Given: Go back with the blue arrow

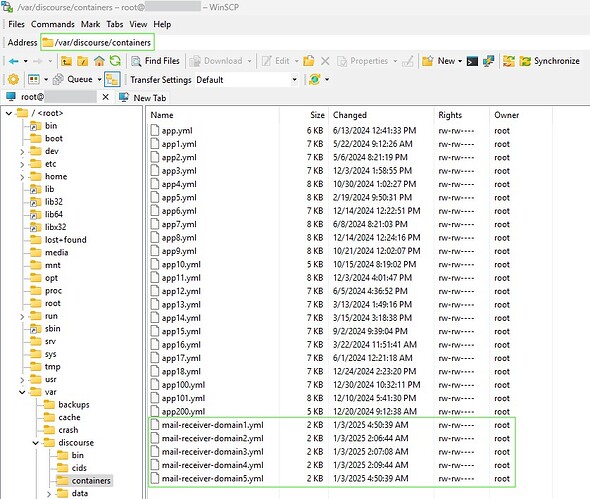Looking at the screenshot, I should [x=14, y=61].
